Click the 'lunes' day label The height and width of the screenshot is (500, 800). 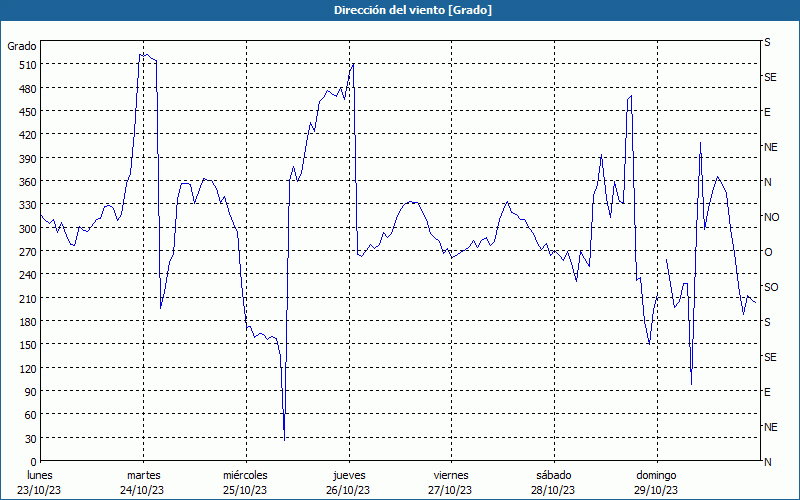[40, 475]
